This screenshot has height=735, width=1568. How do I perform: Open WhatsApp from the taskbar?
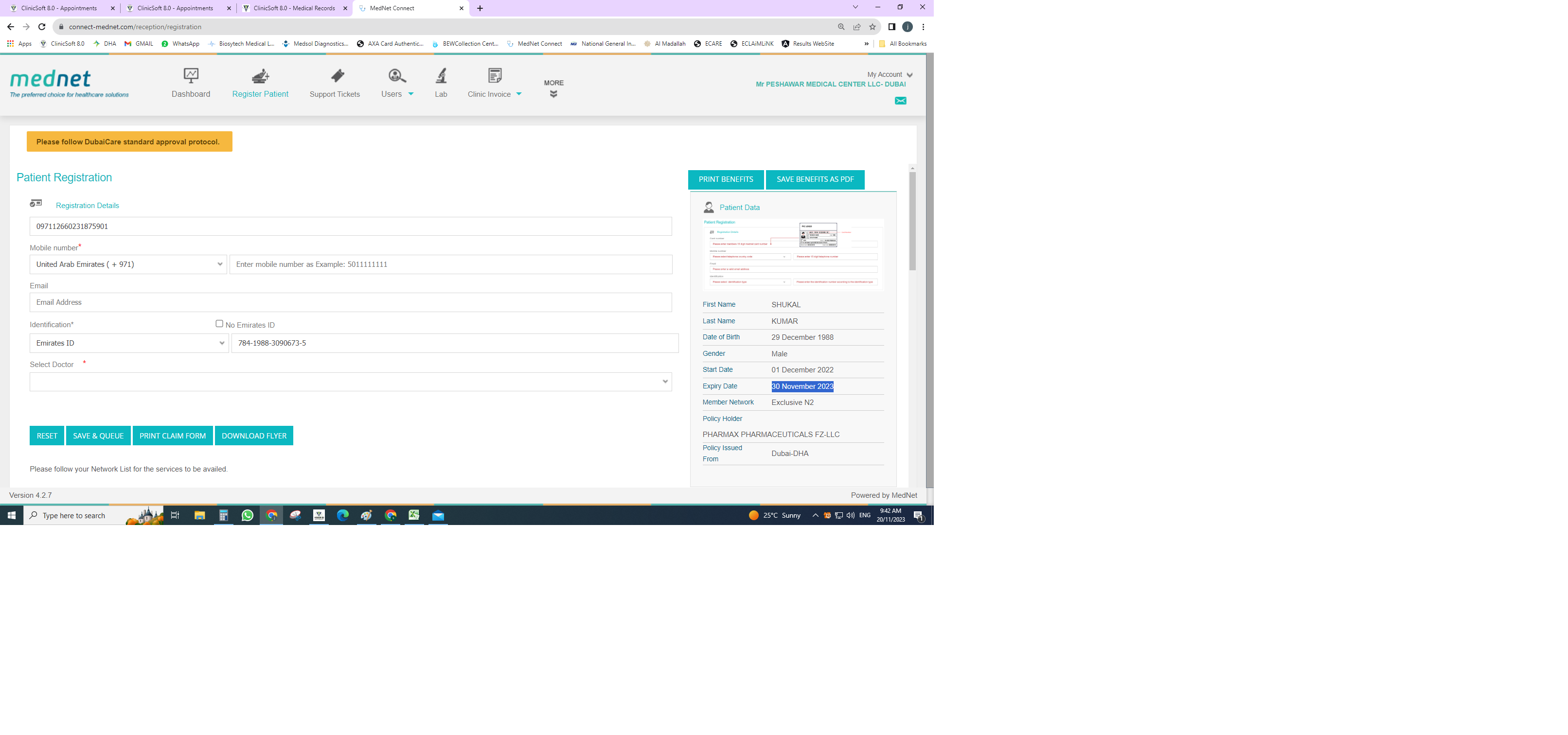click(x=247, y=515)
